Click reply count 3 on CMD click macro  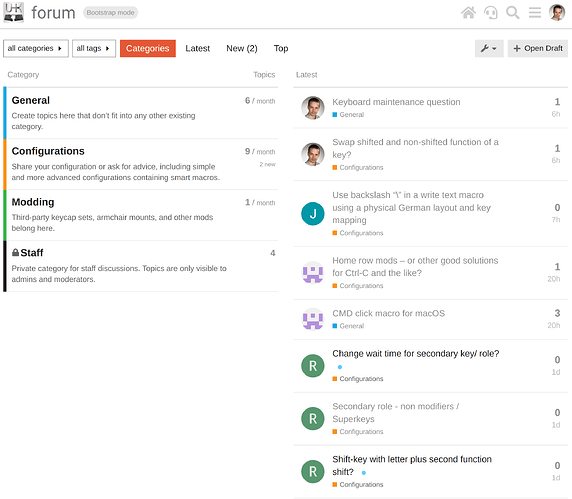click(x=557, y=313)
